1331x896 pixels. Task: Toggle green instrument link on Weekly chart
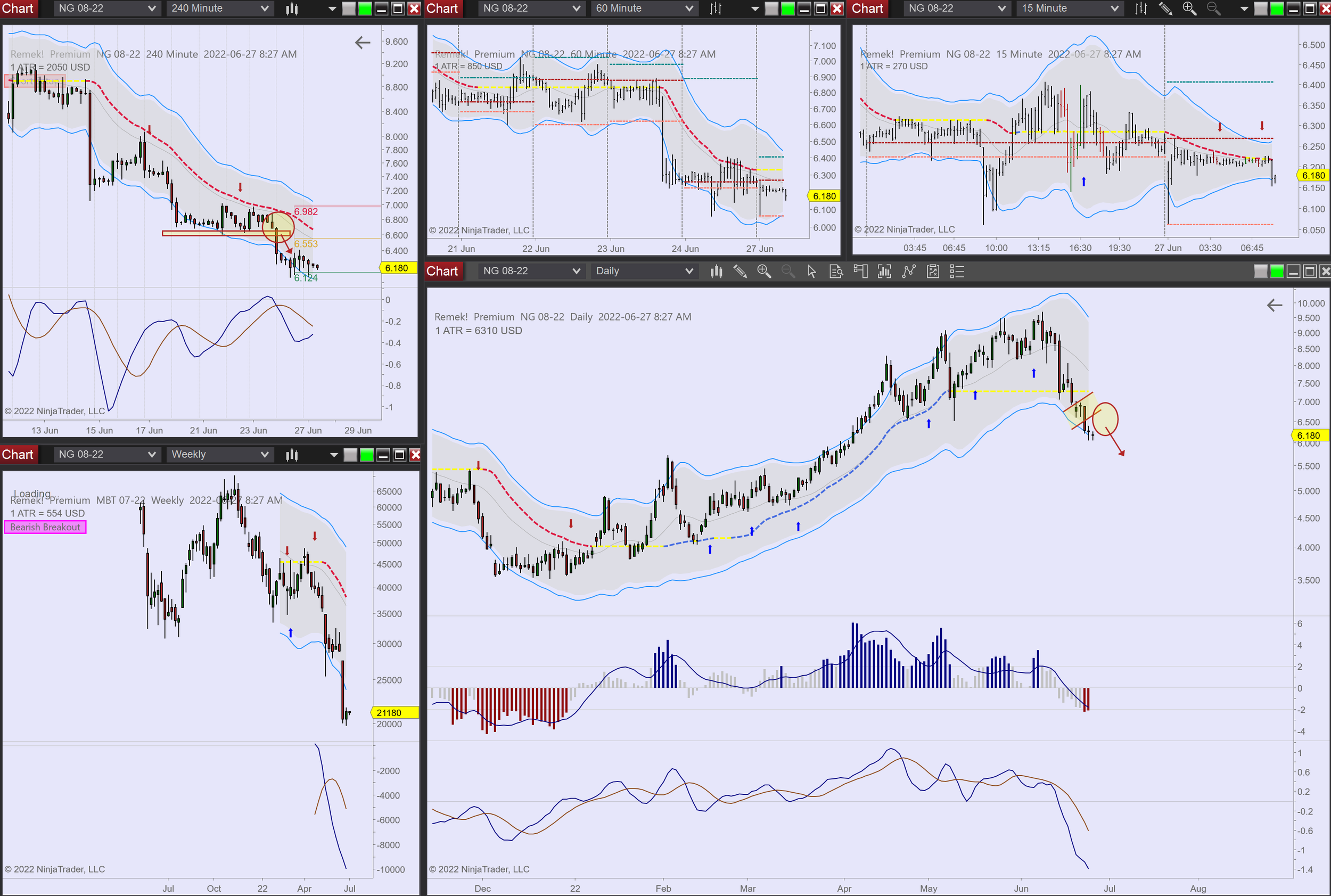(367, 455)
